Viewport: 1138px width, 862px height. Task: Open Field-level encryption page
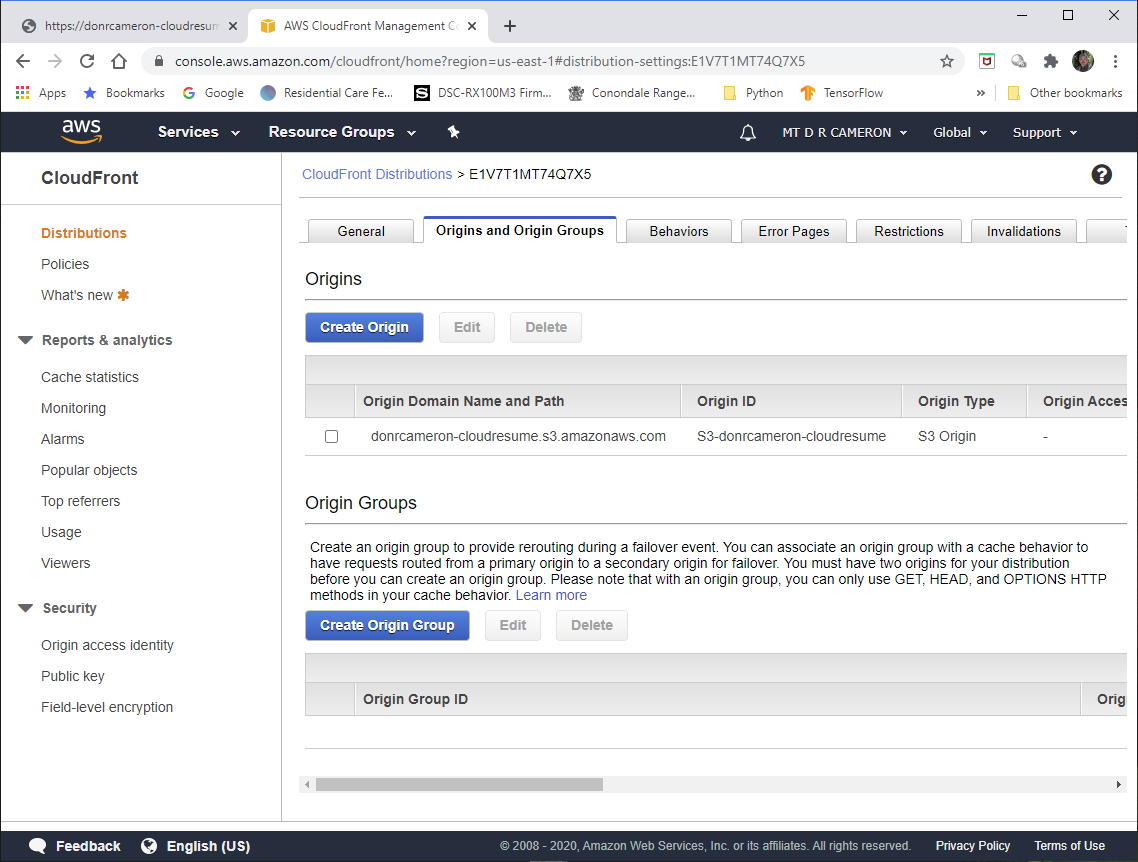coord(107,707)
